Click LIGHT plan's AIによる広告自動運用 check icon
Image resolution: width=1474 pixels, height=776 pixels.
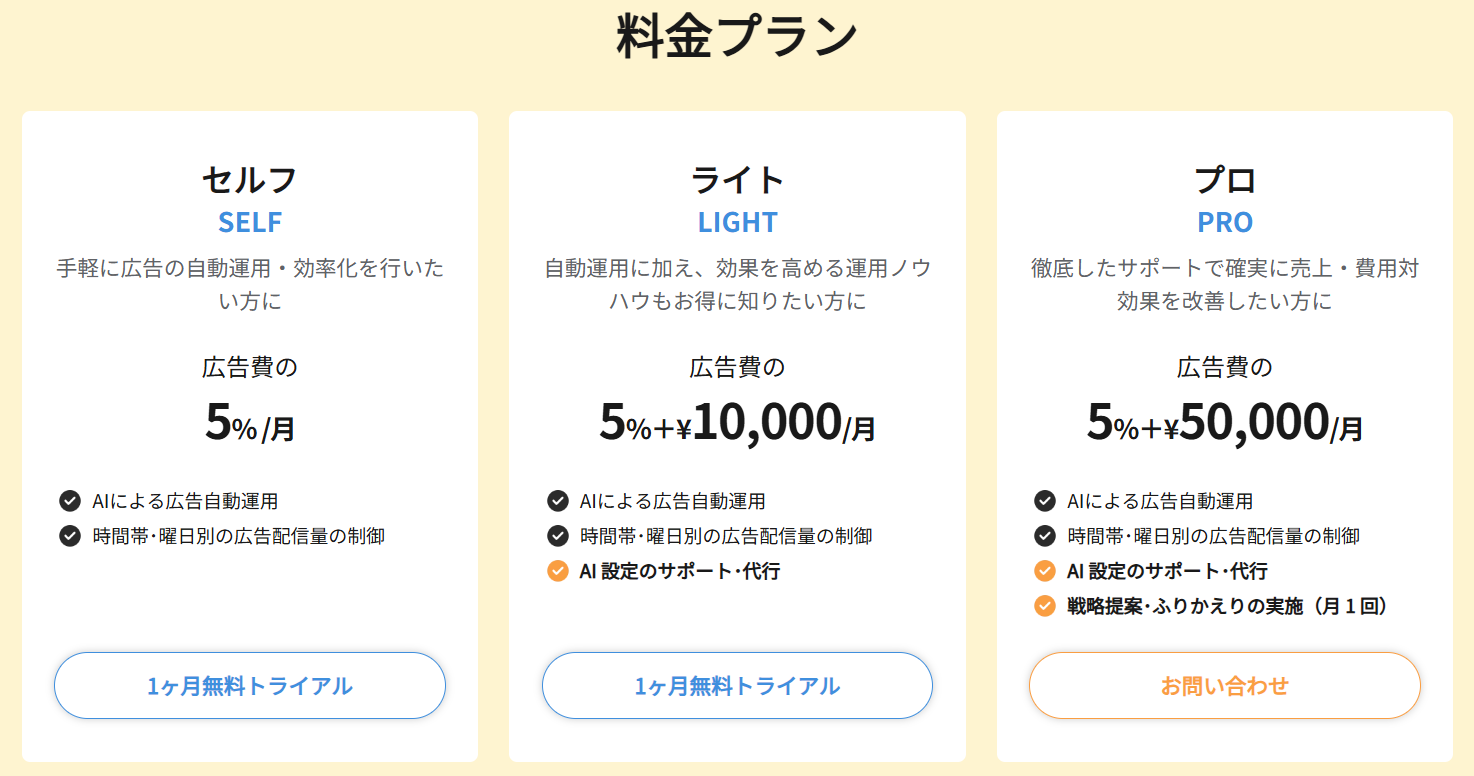[x=558, y=501]
